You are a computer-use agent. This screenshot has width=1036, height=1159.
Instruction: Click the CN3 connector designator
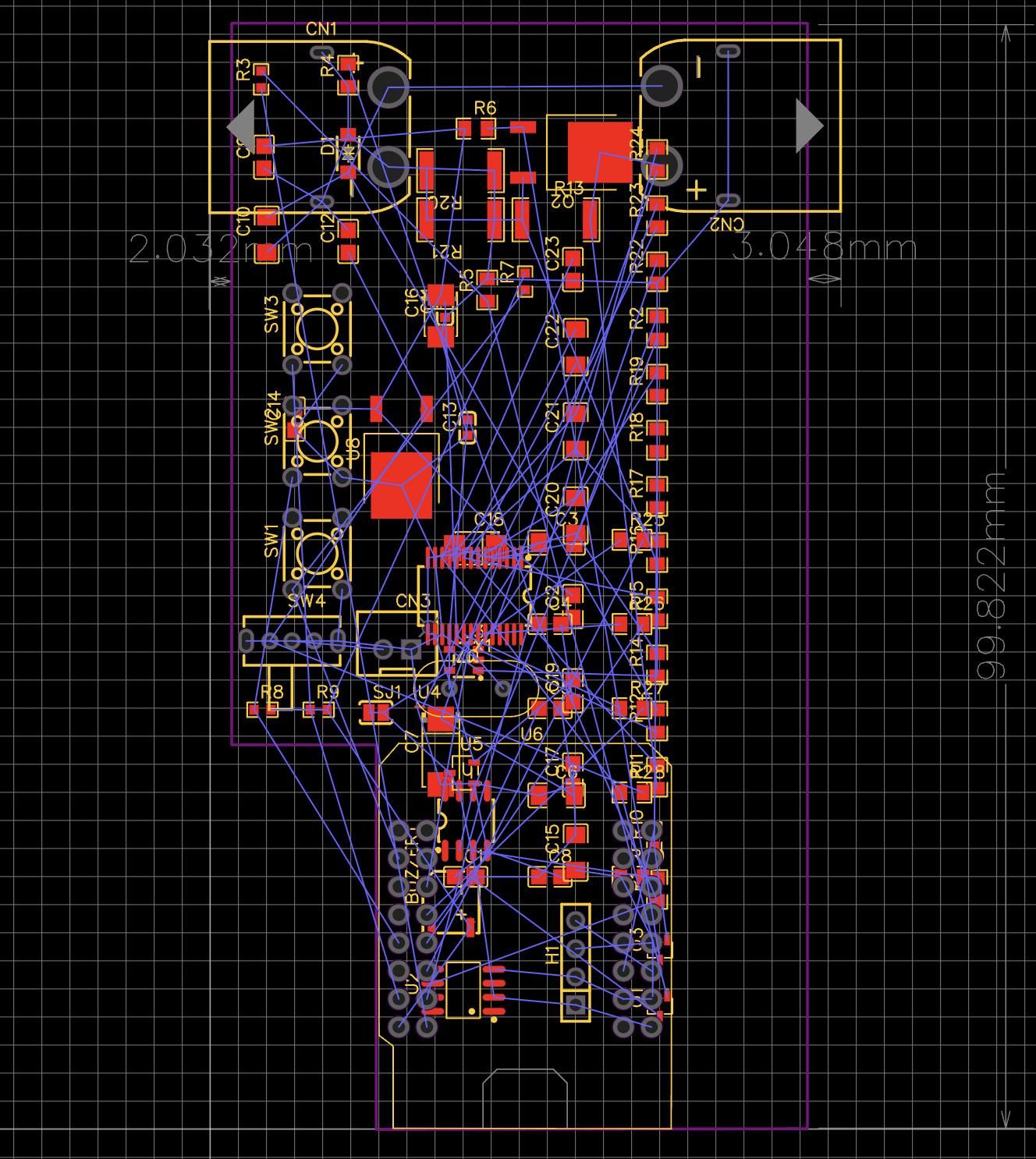click(413, 601)
